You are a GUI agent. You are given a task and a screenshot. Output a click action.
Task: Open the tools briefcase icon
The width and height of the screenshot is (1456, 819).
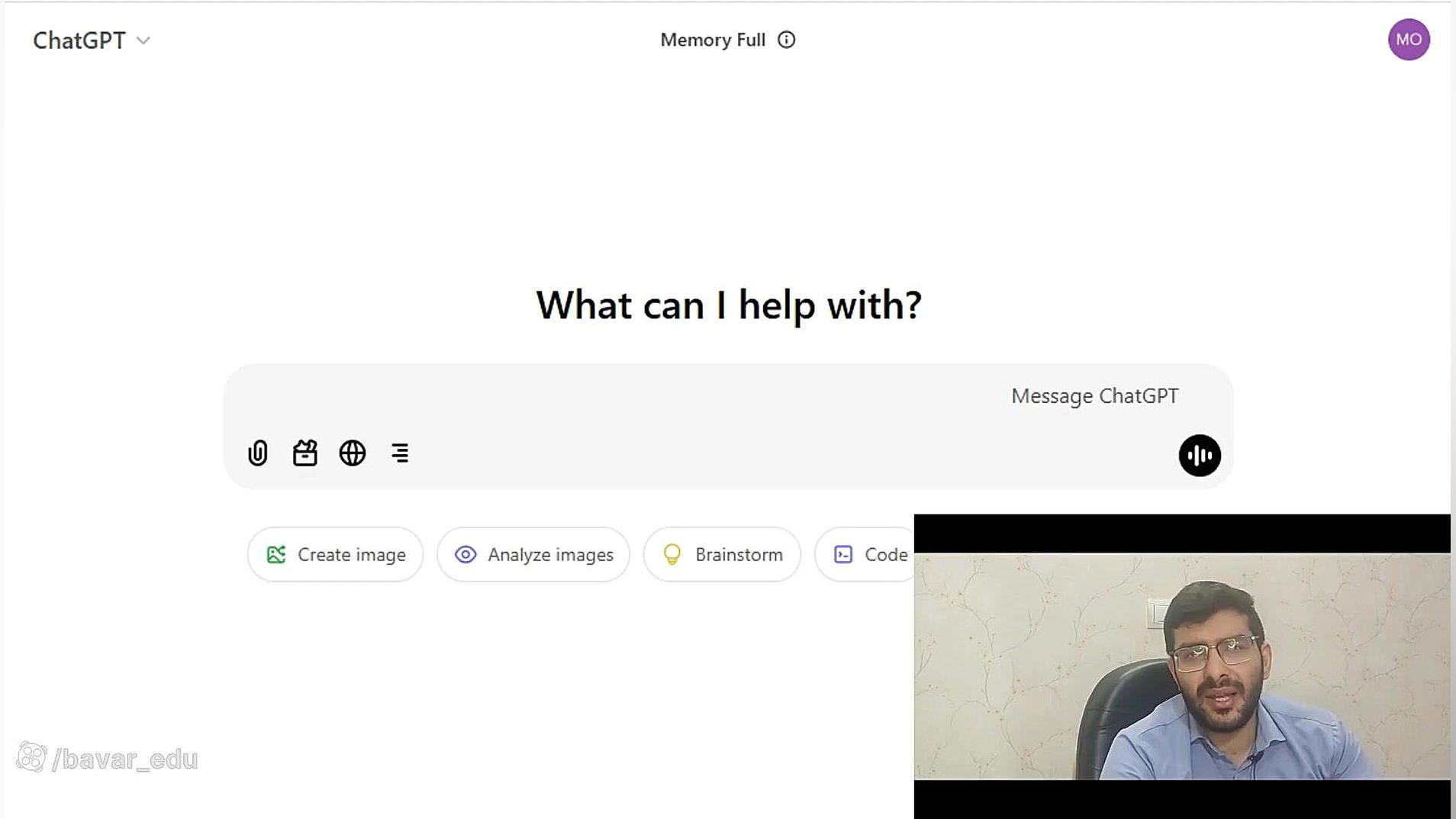tap(305, 453)
